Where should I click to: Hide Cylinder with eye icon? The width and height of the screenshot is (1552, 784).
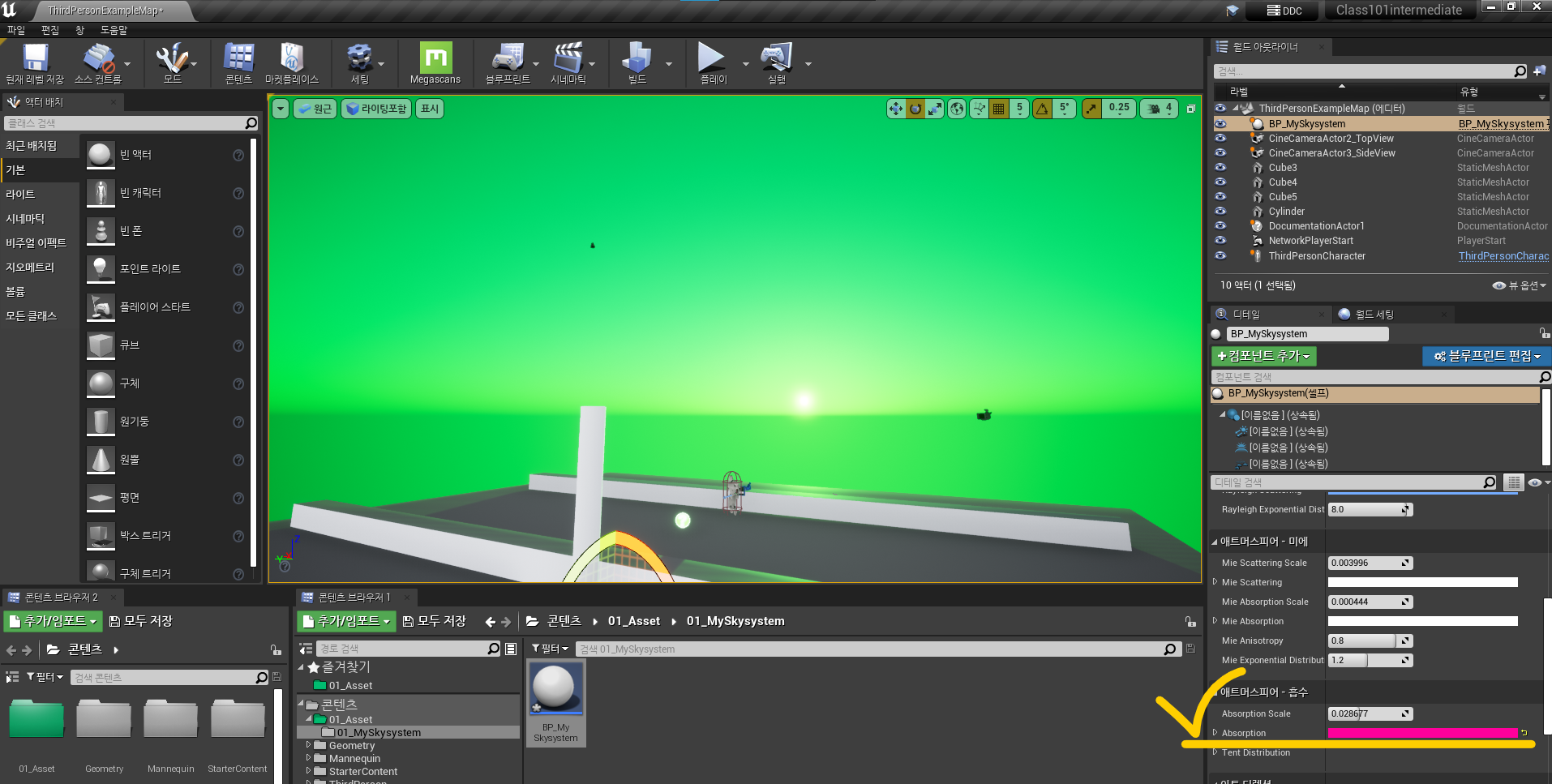[1220, 212]
